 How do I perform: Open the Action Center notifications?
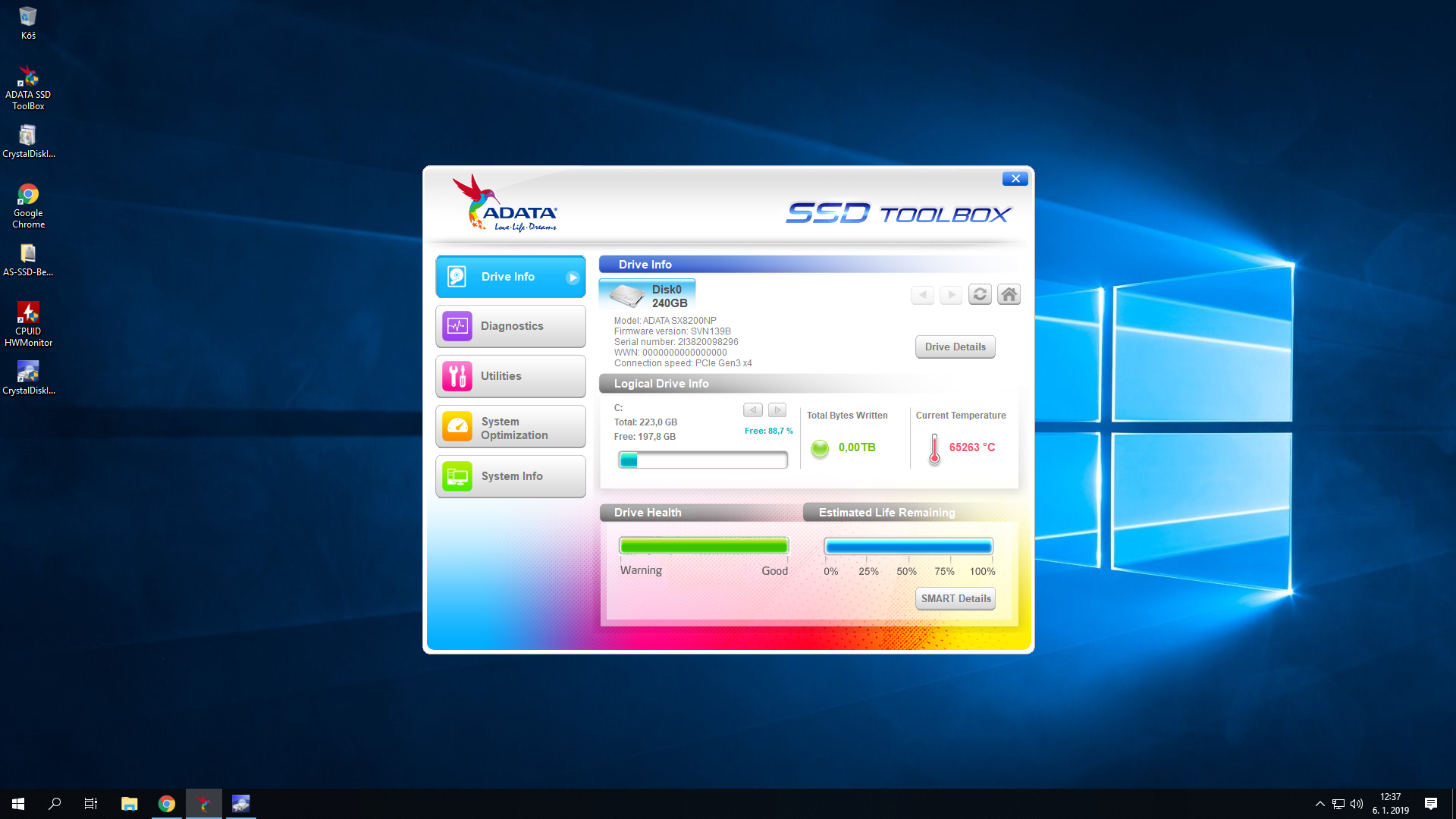click(x=1431, y=804)
